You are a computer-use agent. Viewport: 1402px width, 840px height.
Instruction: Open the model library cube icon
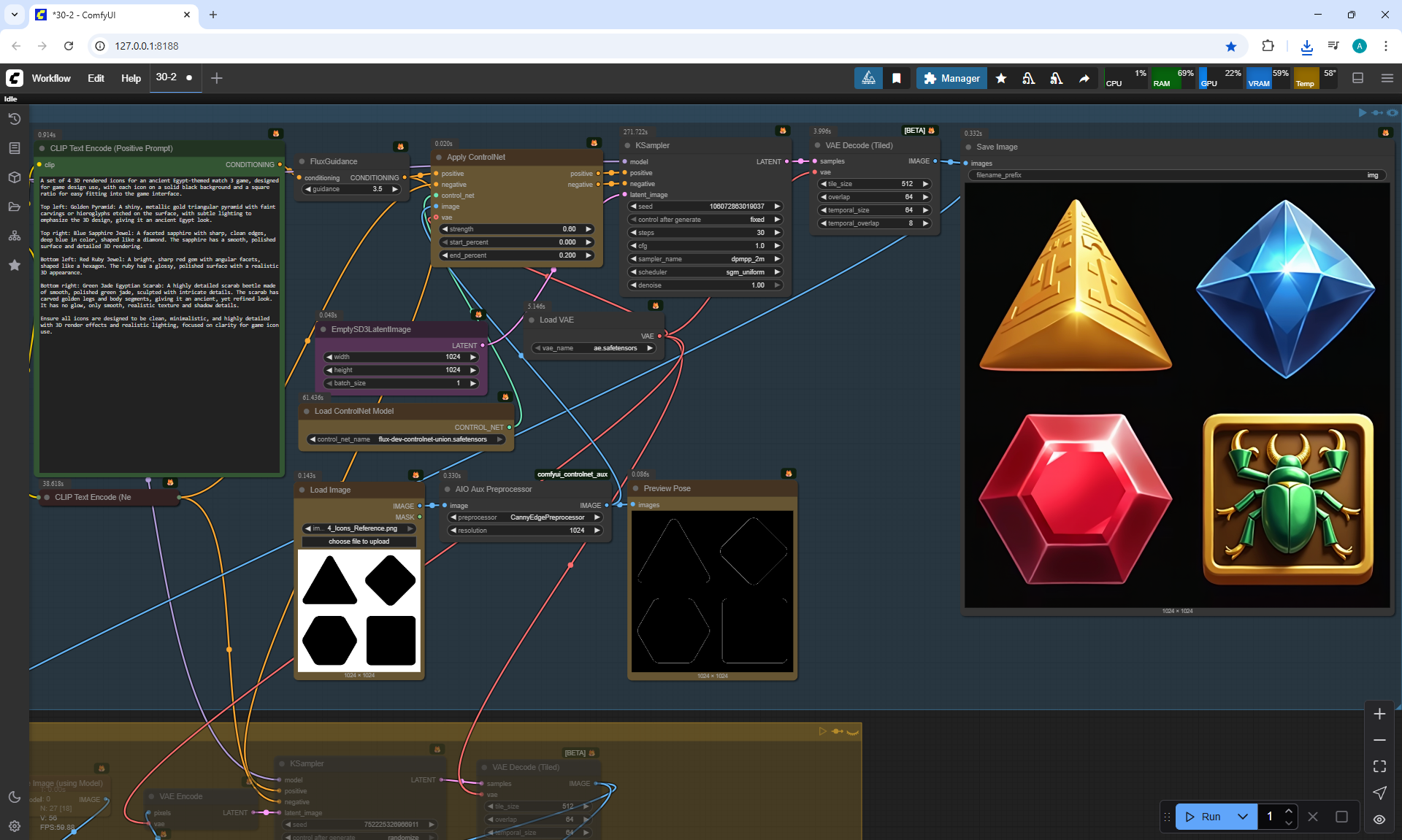click(14, 177)
